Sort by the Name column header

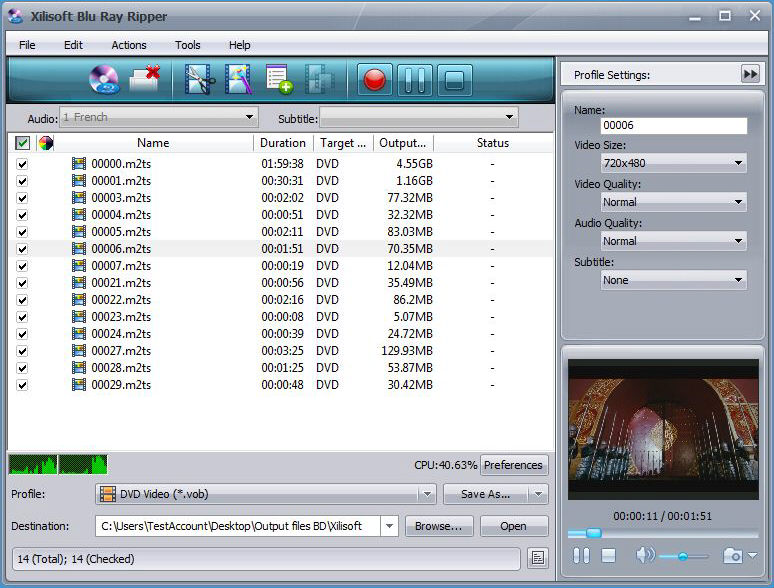pos(153,143)
